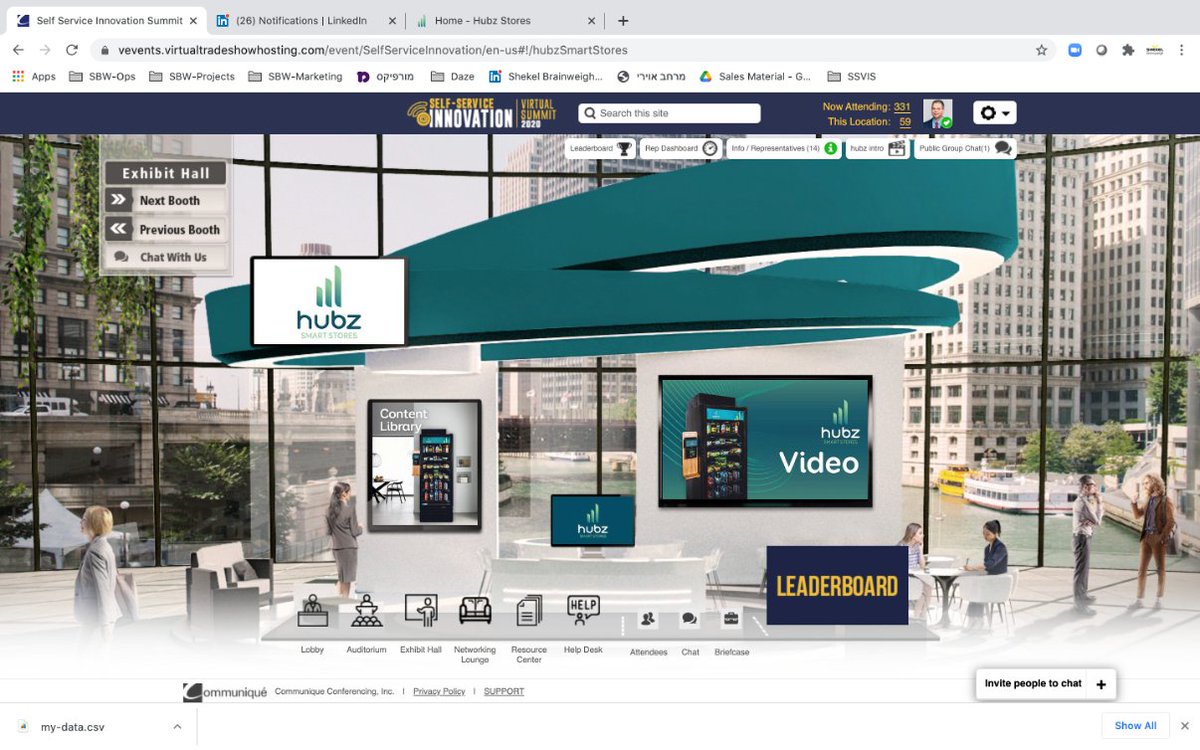Click the blue LEADERBOARD banner
1200x750 pixels.
[837, 586]
